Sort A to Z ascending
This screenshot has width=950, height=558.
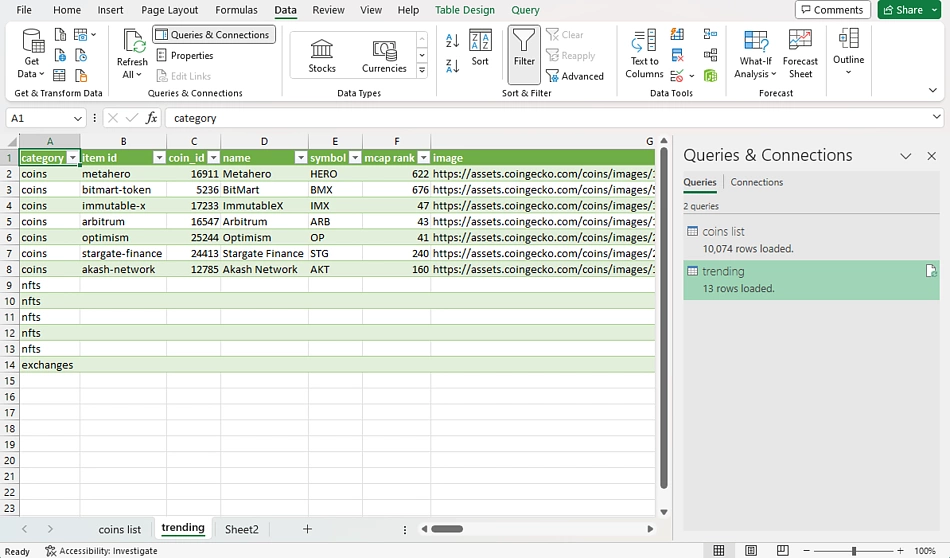coord(453,41)
